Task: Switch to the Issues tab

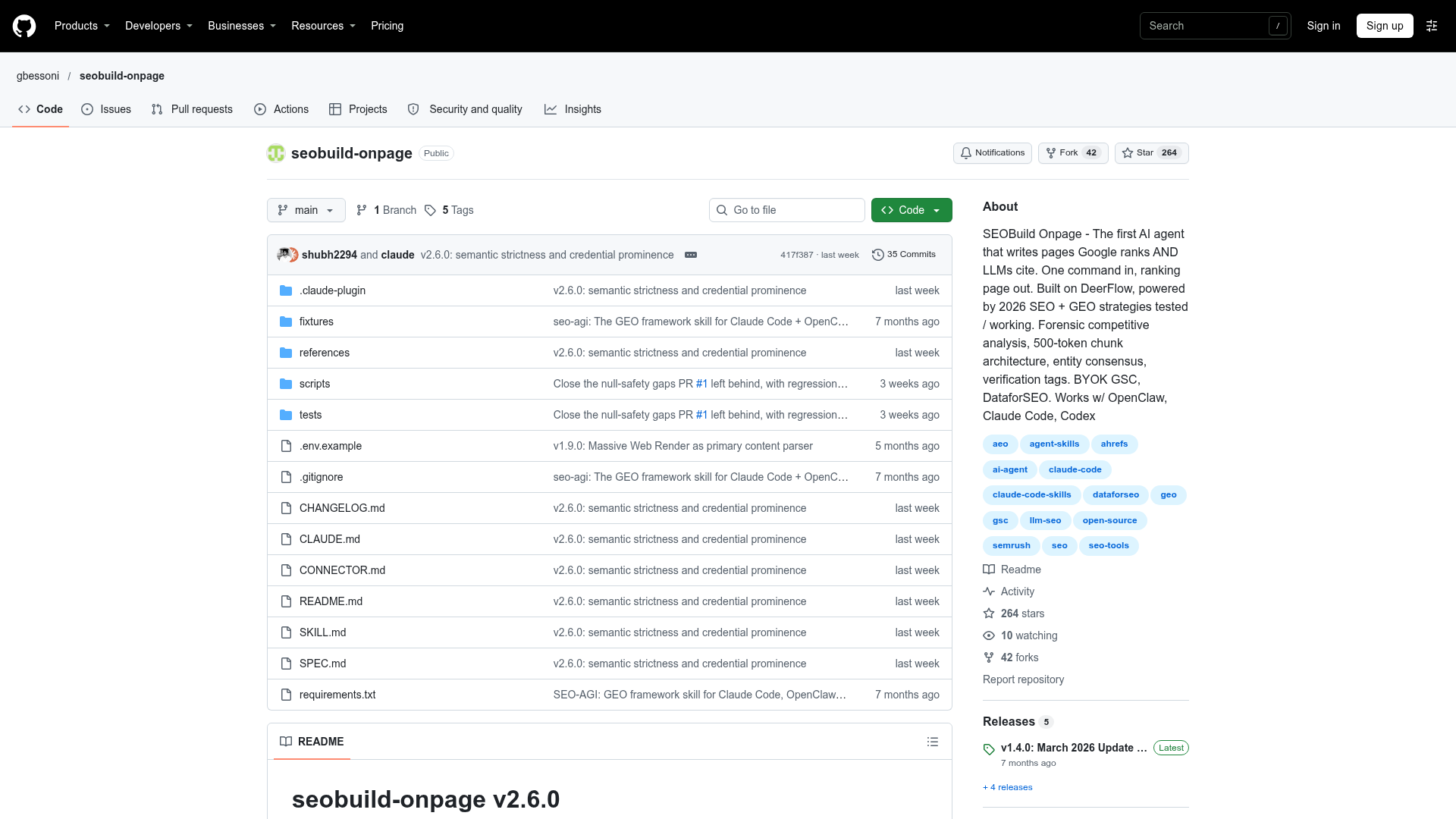Action: [106, 109]
